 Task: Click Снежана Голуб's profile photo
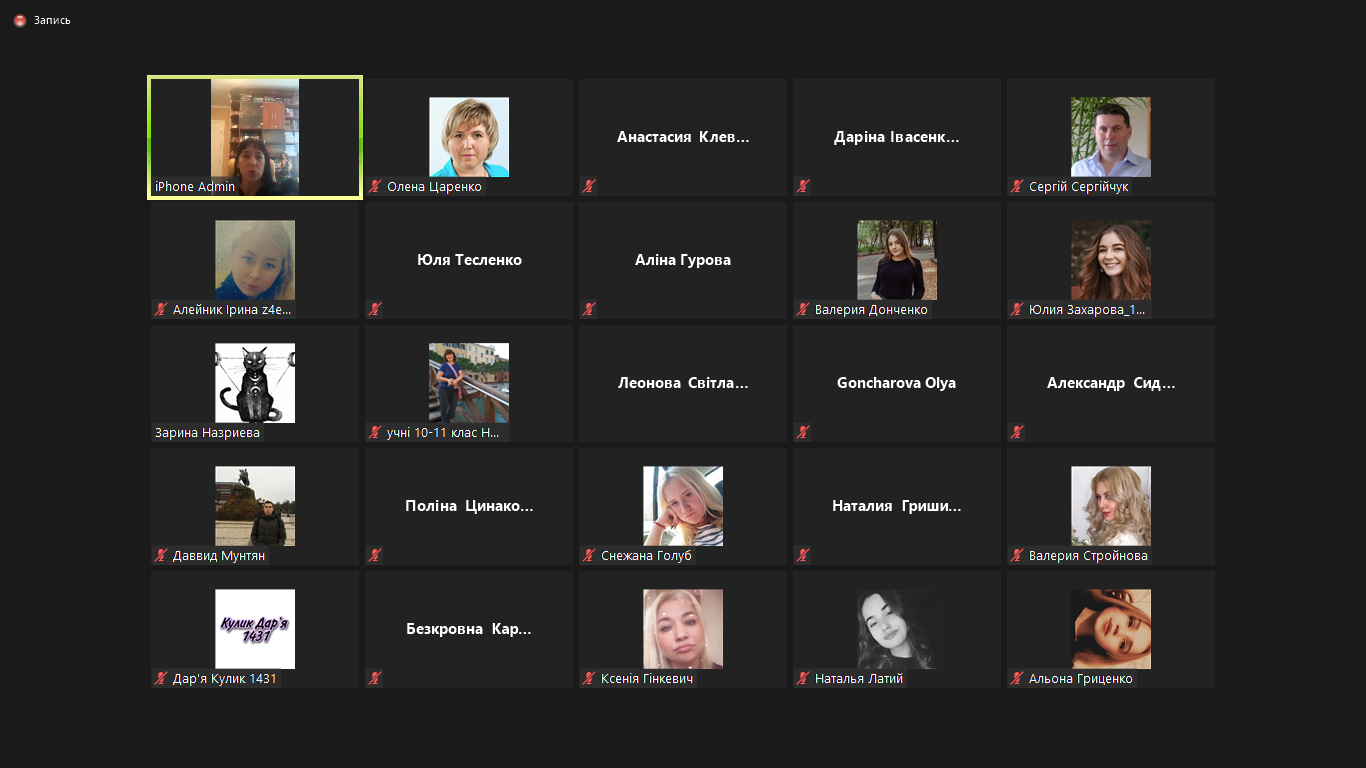[x=683, y=506]
